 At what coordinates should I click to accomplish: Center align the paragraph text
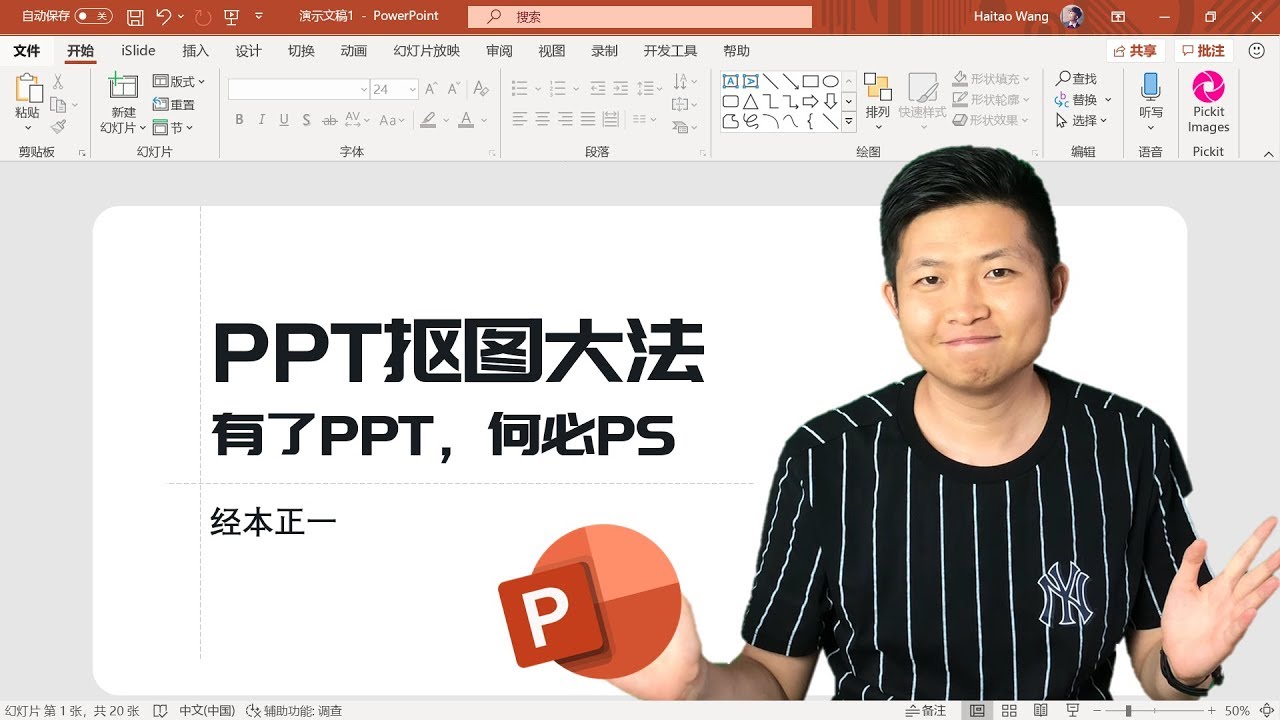542,120
